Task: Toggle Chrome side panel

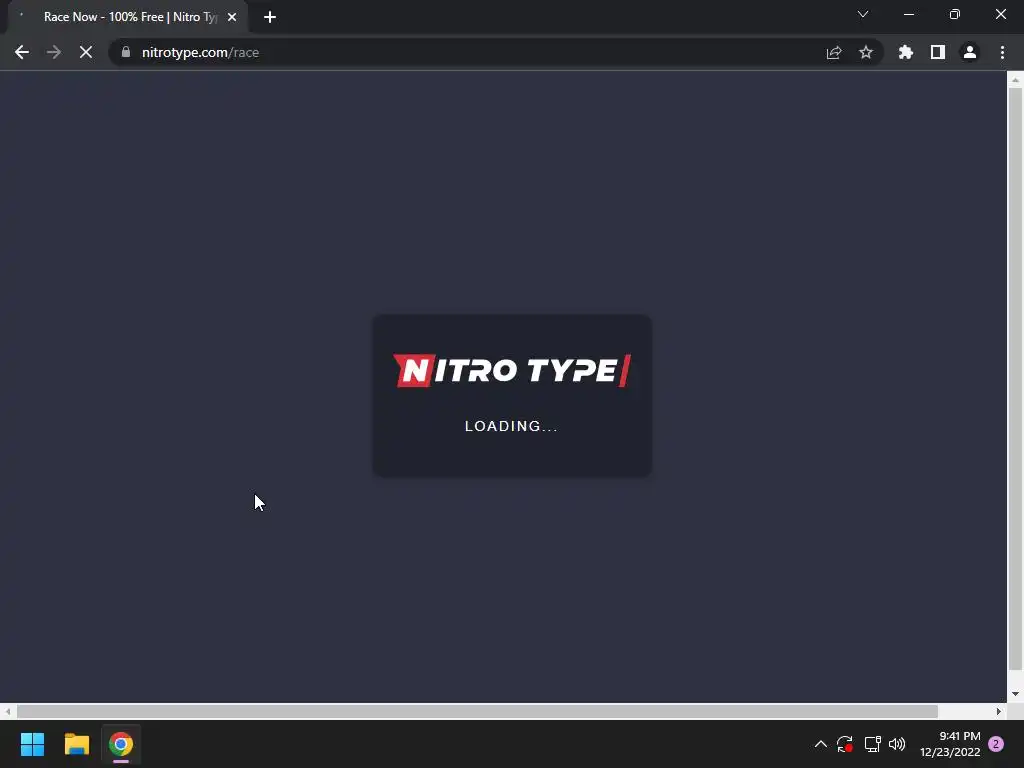Action: tap(938, 52)
